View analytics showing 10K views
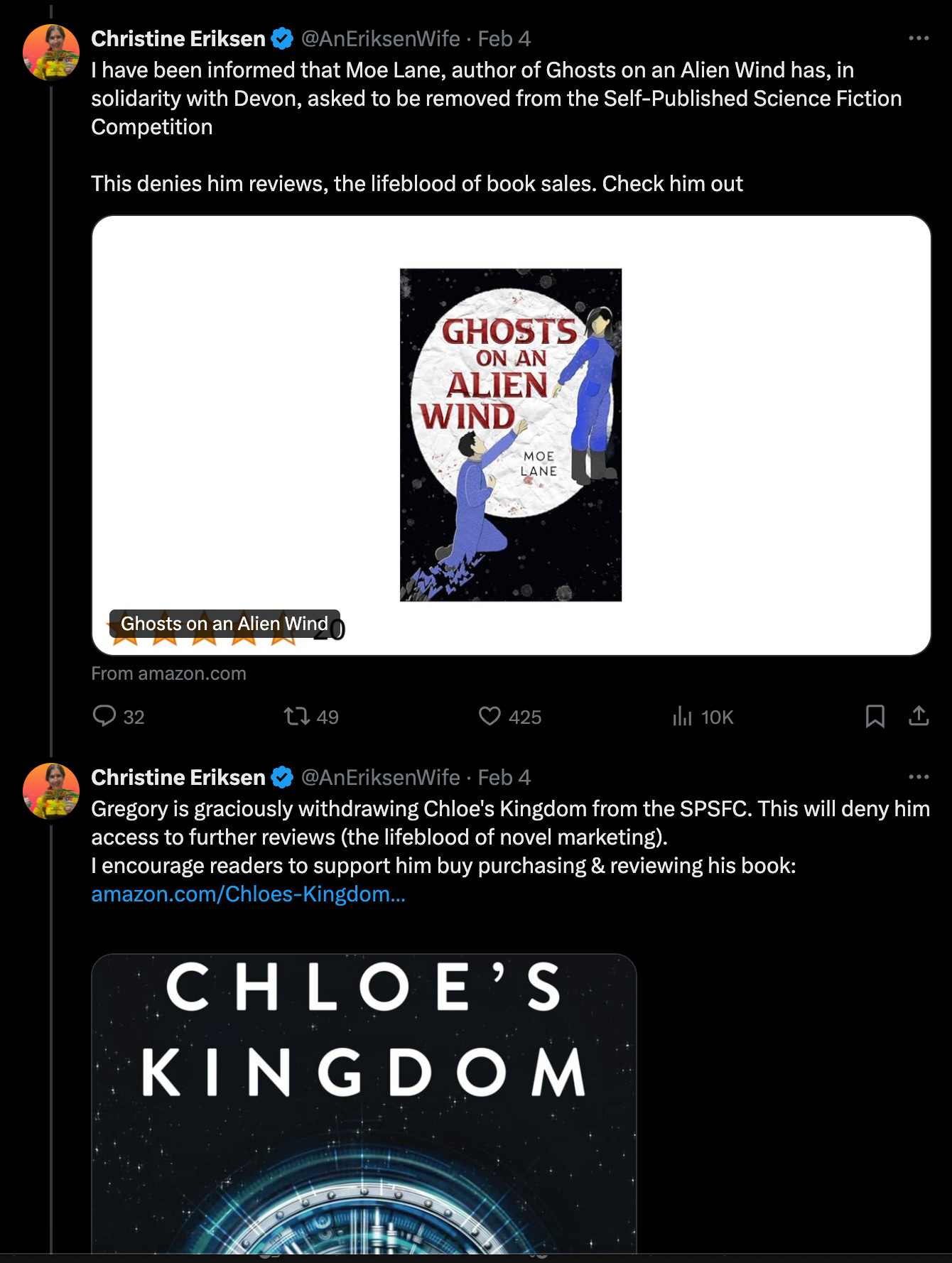This screenshot has width=952, height=1263. [x=703, y=716]
